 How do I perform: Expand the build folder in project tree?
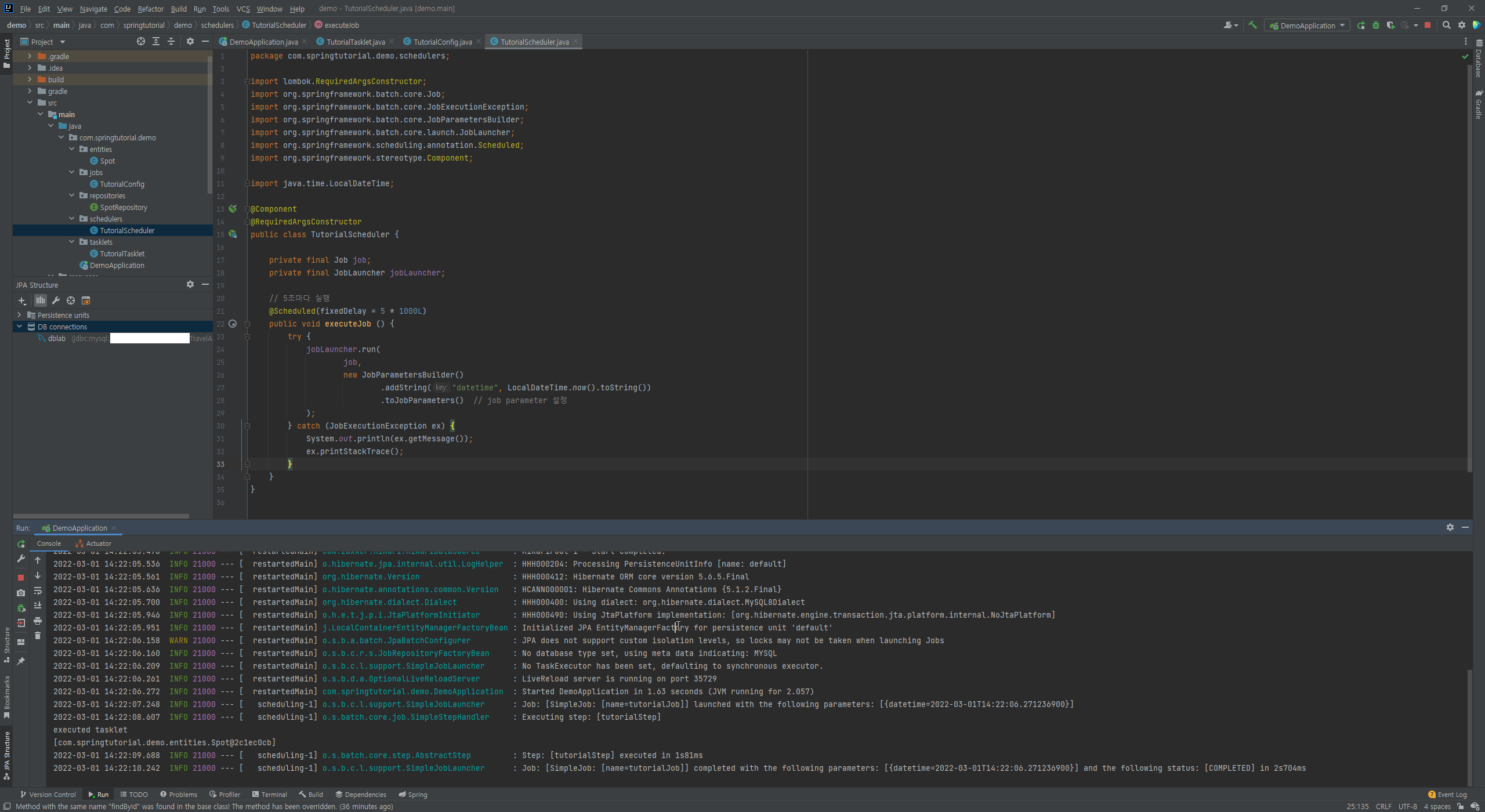(x=30, y=79)
